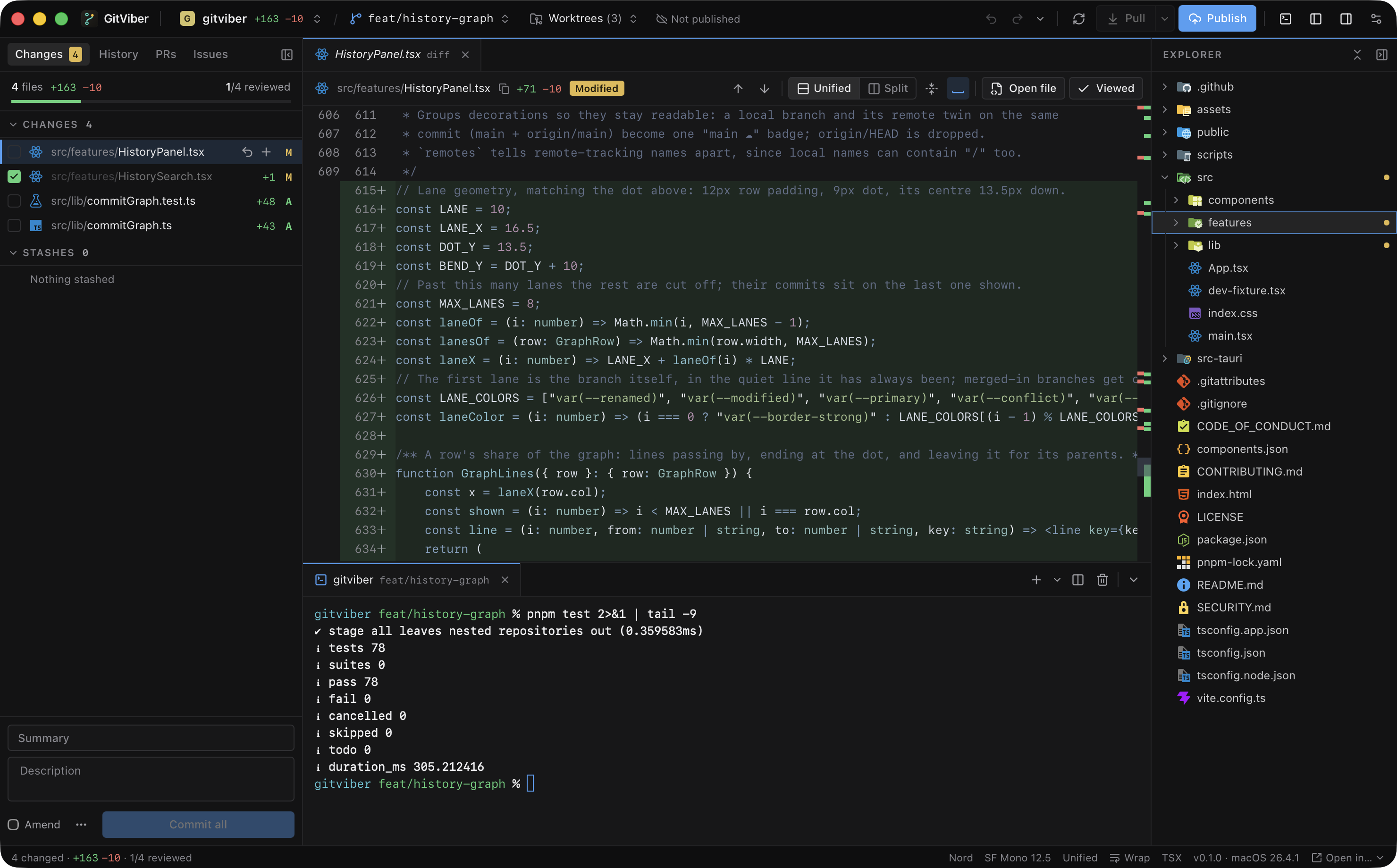Screen dimensions: 1397x868
Task: Collapse the STASHES section
Action: tap(13, 252)
